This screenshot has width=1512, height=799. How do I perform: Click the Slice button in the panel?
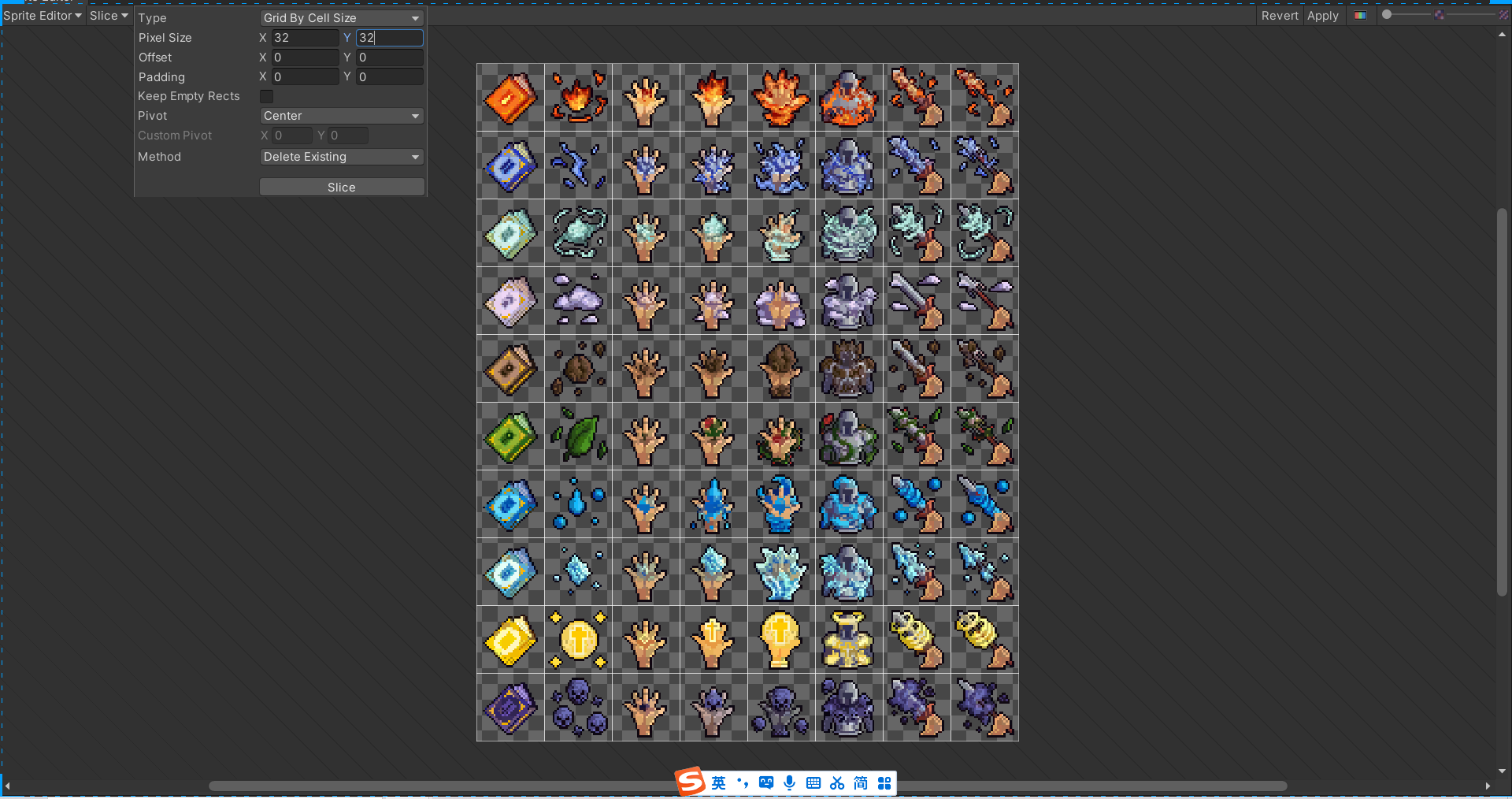coord(342,188)
